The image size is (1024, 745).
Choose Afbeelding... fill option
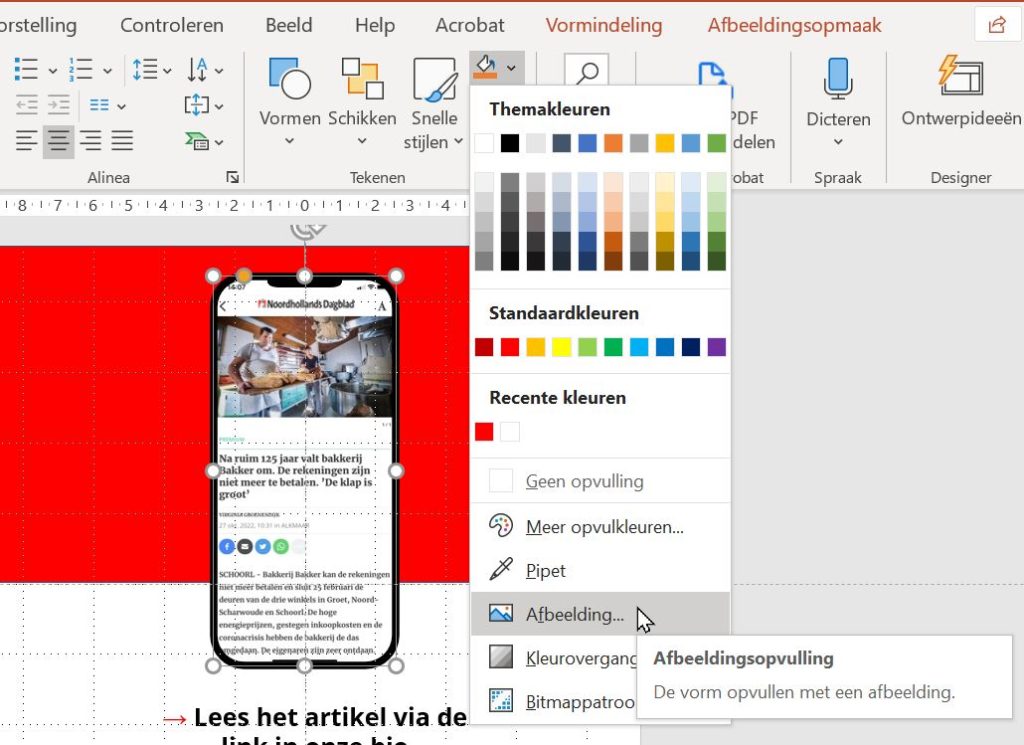tap(574, 615)
